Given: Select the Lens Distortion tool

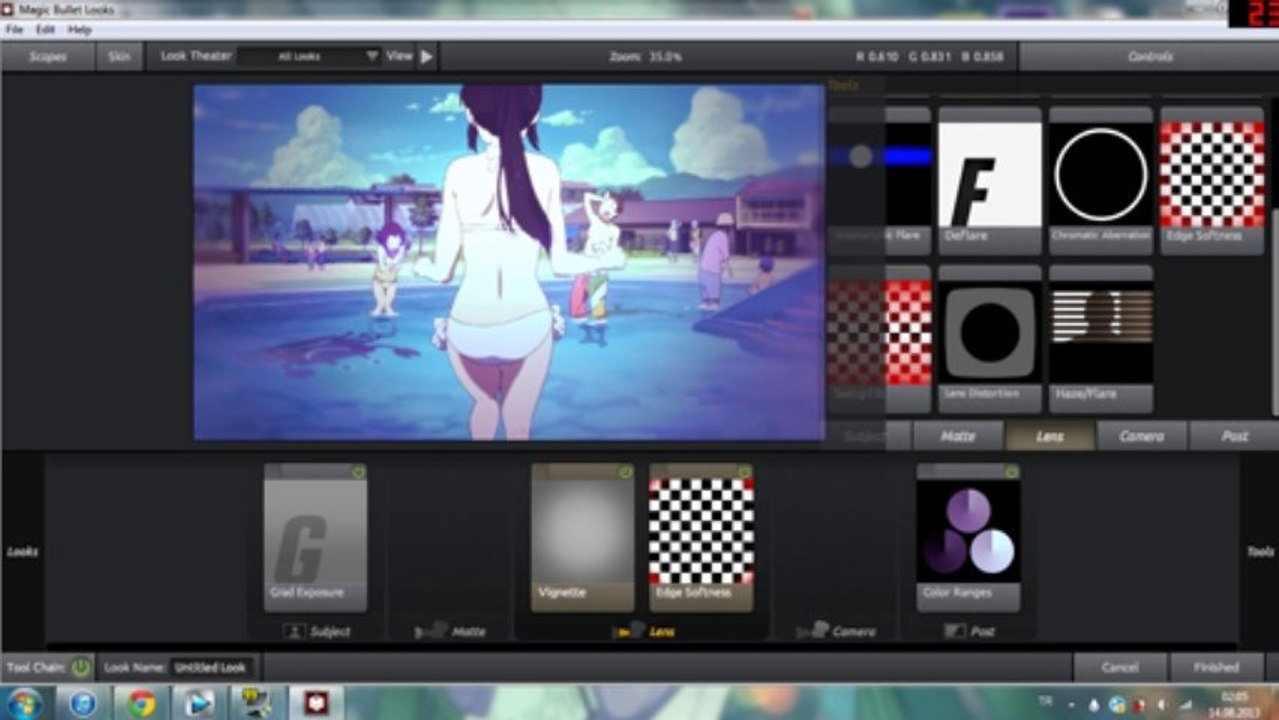Looking at the screenshot, I should (x=989, y=339).
